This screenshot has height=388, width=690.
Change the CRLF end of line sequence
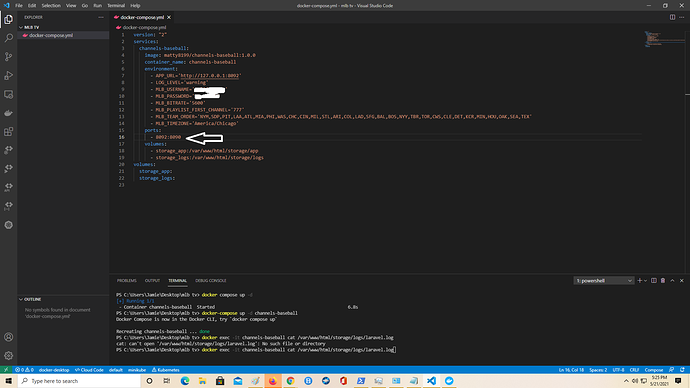coord(634,370)
